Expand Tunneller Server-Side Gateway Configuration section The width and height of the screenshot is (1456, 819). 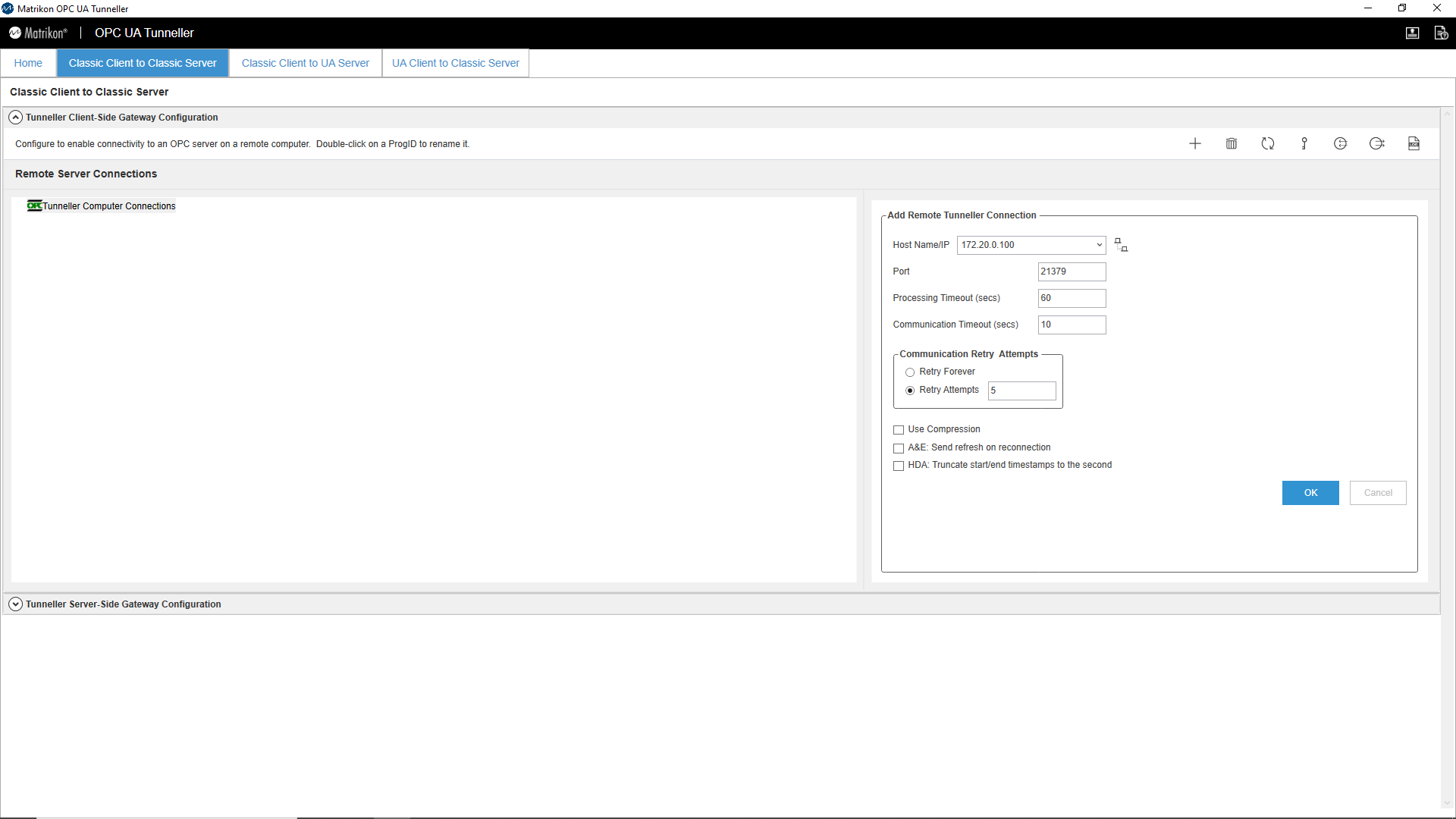[15, 604]
